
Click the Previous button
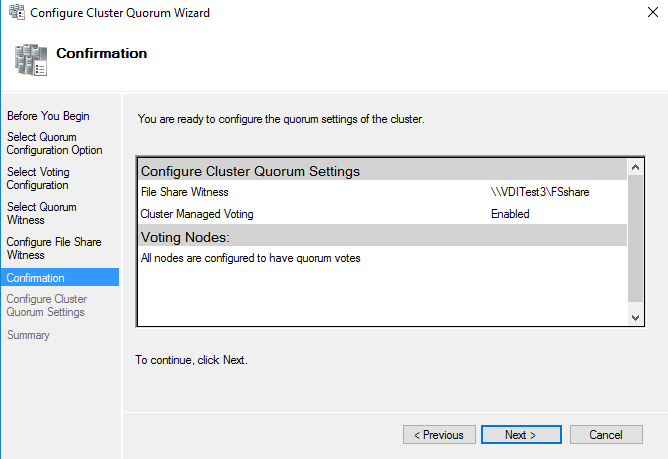point(439,435)
